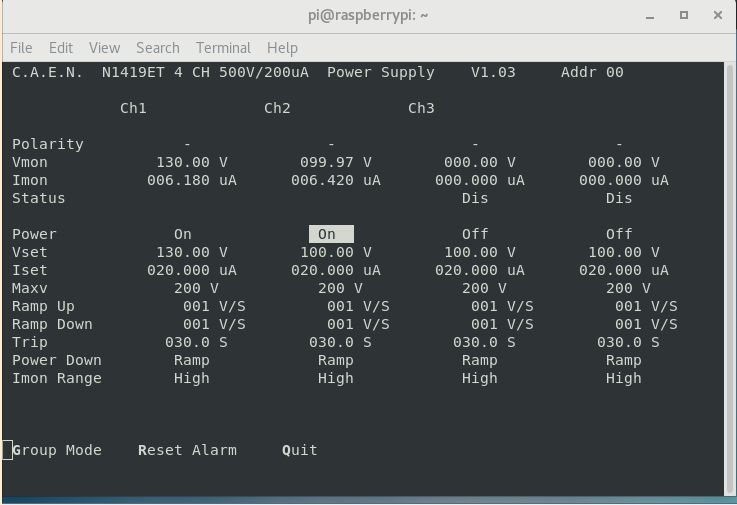Click Ch1 Power Down Ramp setting

(x=191, y=360)
